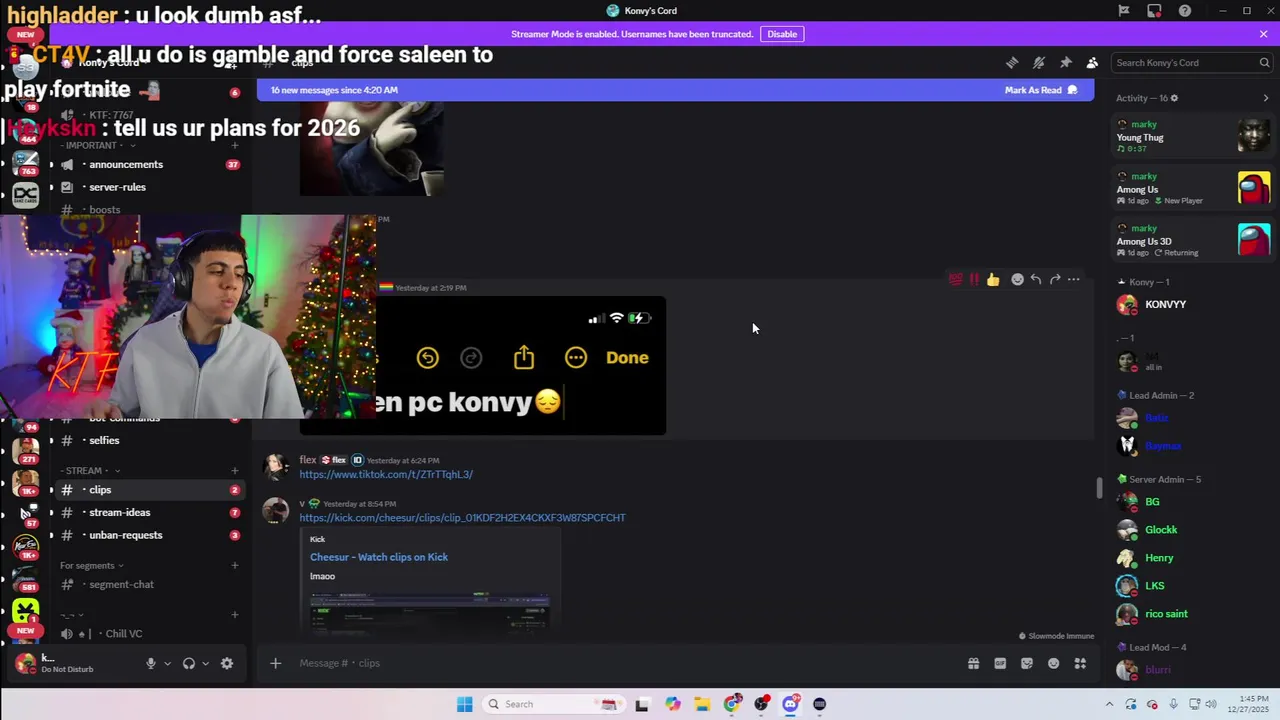Viewport: 1280px width, 720px height.
Task: Open Cheesur - Watch clips on Kick title
Action: 379,557
